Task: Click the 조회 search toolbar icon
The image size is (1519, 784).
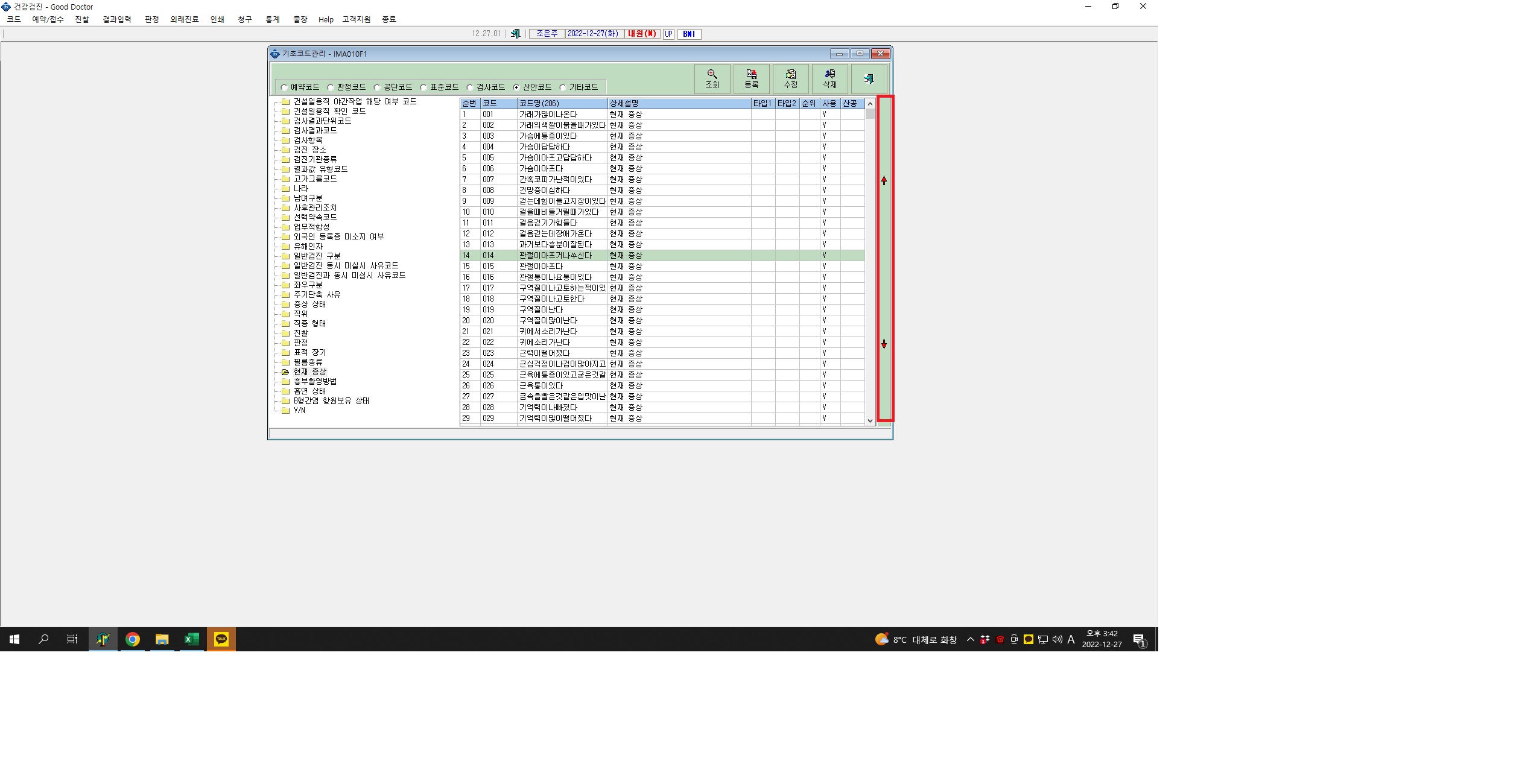Action: pyautogui.click(x=712, y=79)
